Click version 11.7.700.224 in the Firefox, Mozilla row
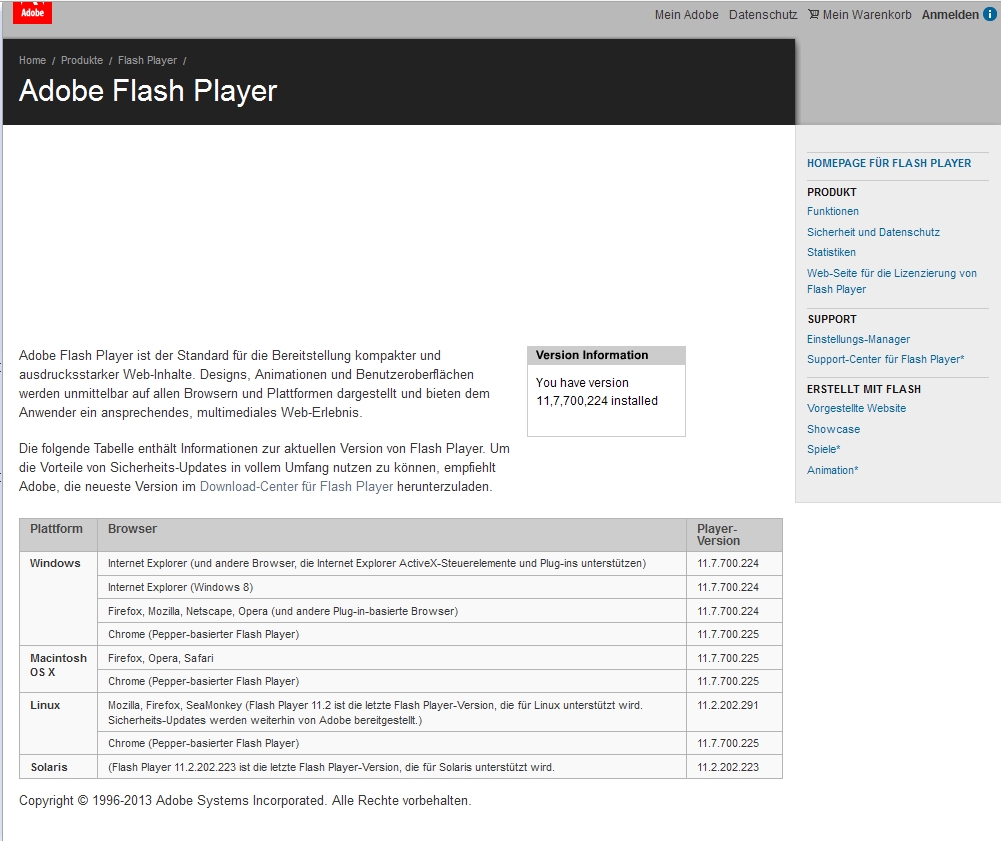The image size is (1001, 841). [728, 611]
